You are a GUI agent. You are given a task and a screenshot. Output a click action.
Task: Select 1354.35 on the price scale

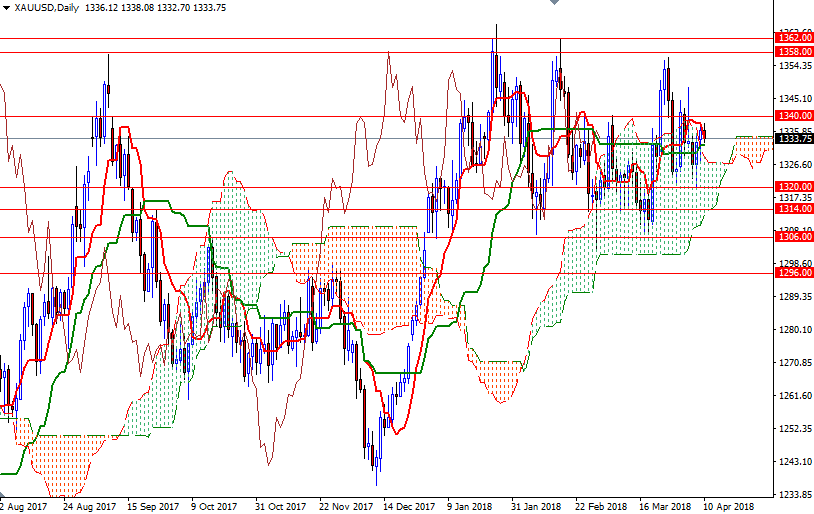(794, 66)
